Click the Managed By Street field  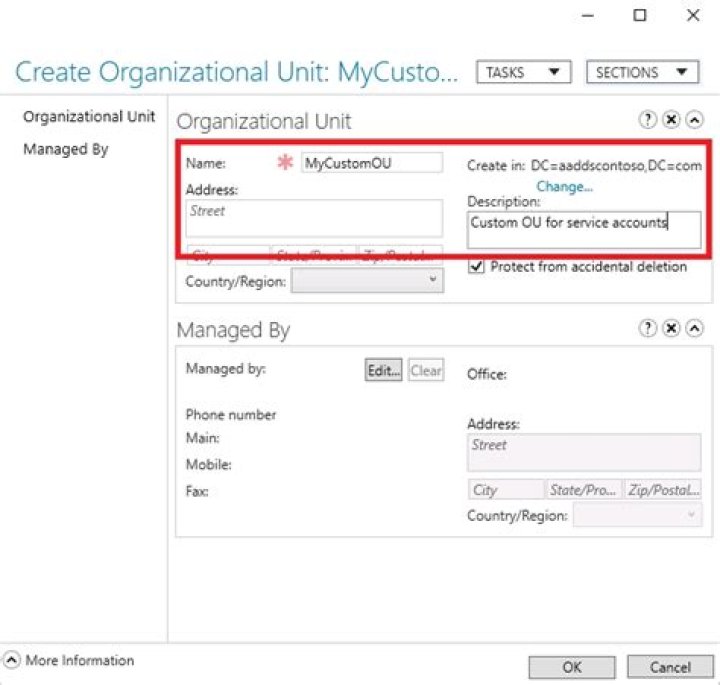pos(584,453)
